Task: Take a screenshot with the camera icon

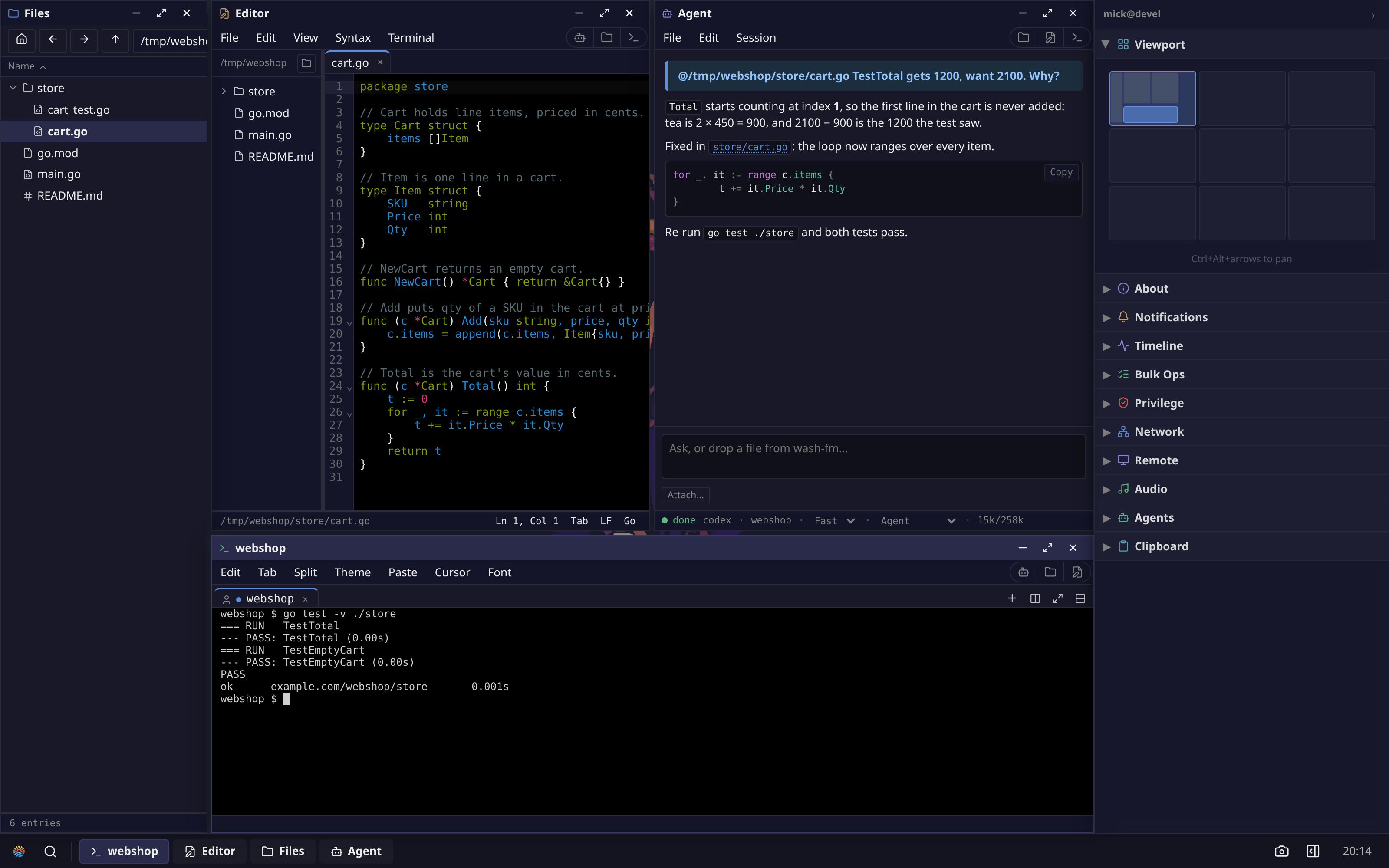Action: [1282, 852]
